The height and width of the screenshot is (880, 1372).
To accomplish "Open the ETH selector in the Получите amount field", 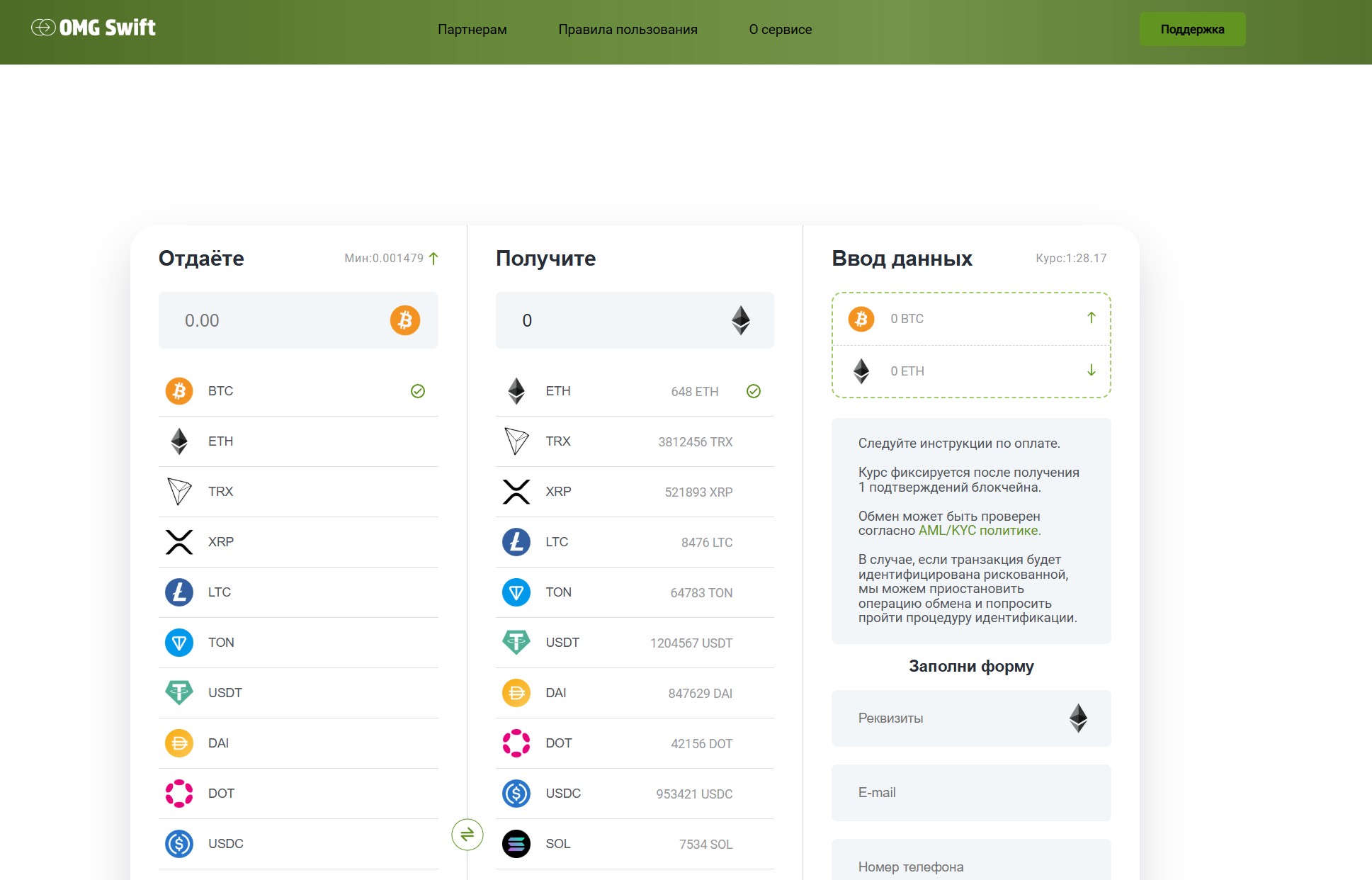I will tap(741, 320).
